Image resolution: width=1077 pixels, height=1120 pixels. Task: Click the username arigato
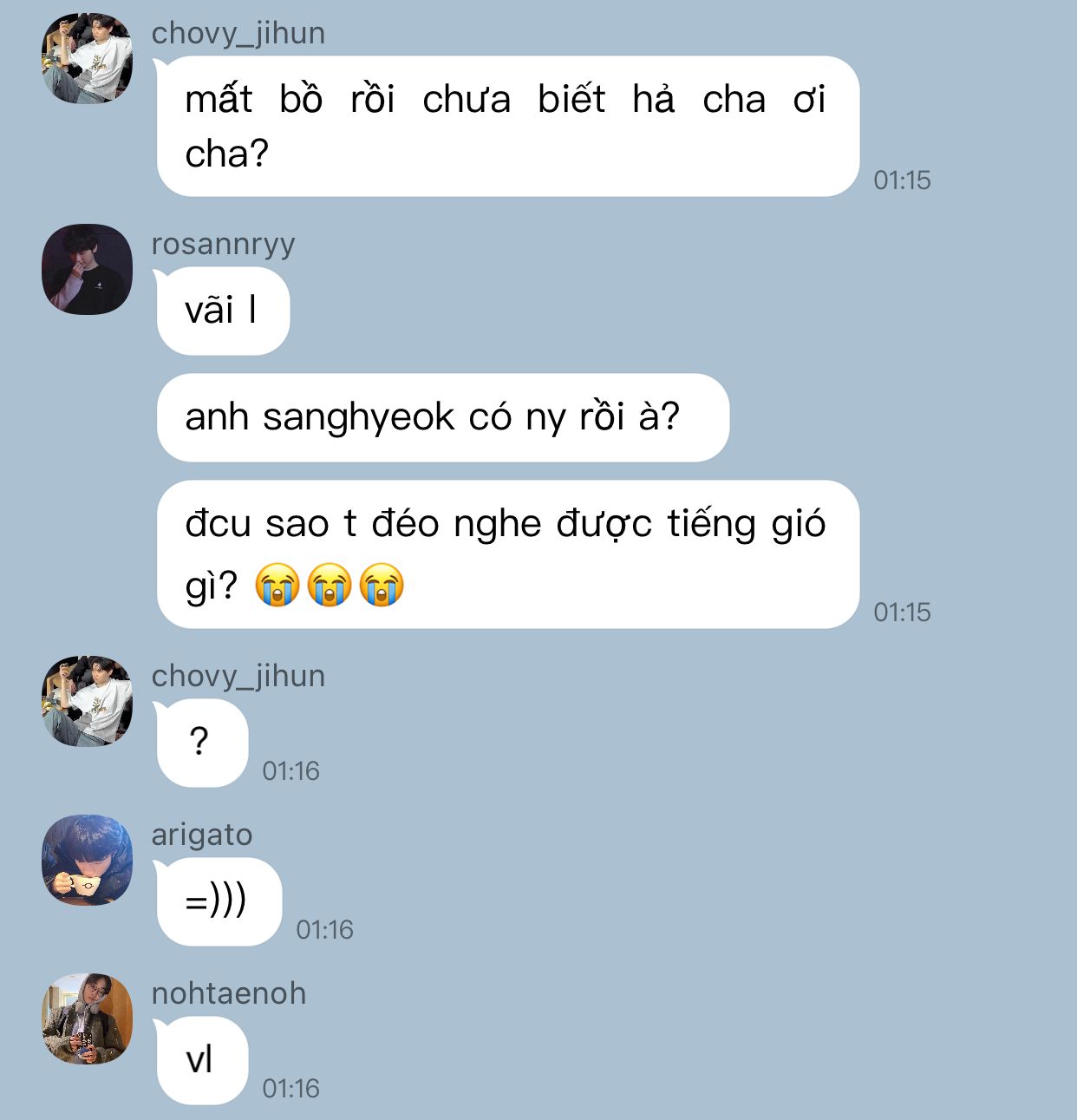(202, 835)
